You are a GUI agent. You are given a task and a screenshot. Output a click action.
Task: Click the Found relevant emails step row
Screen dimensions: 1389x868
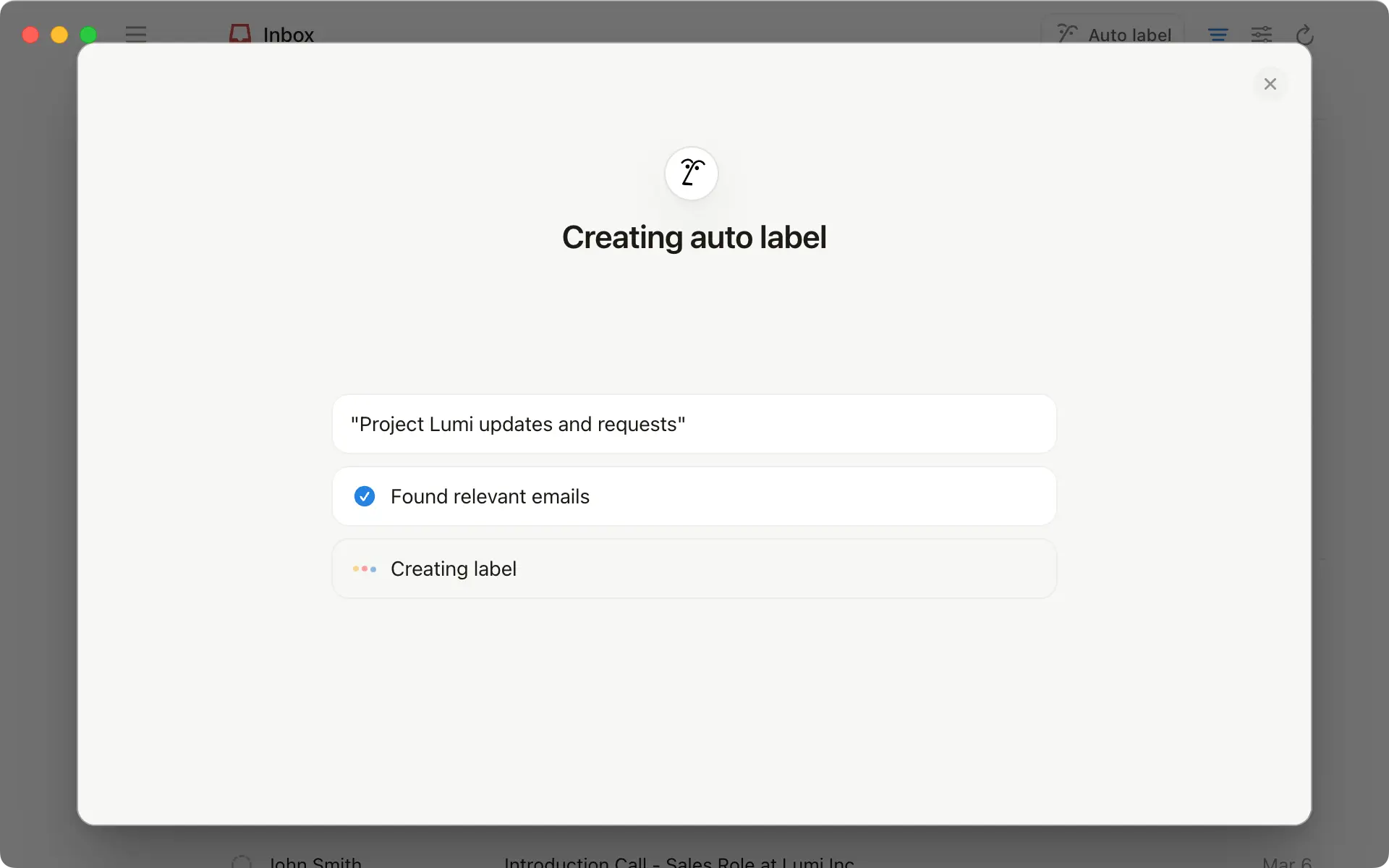tap(694, 496)
